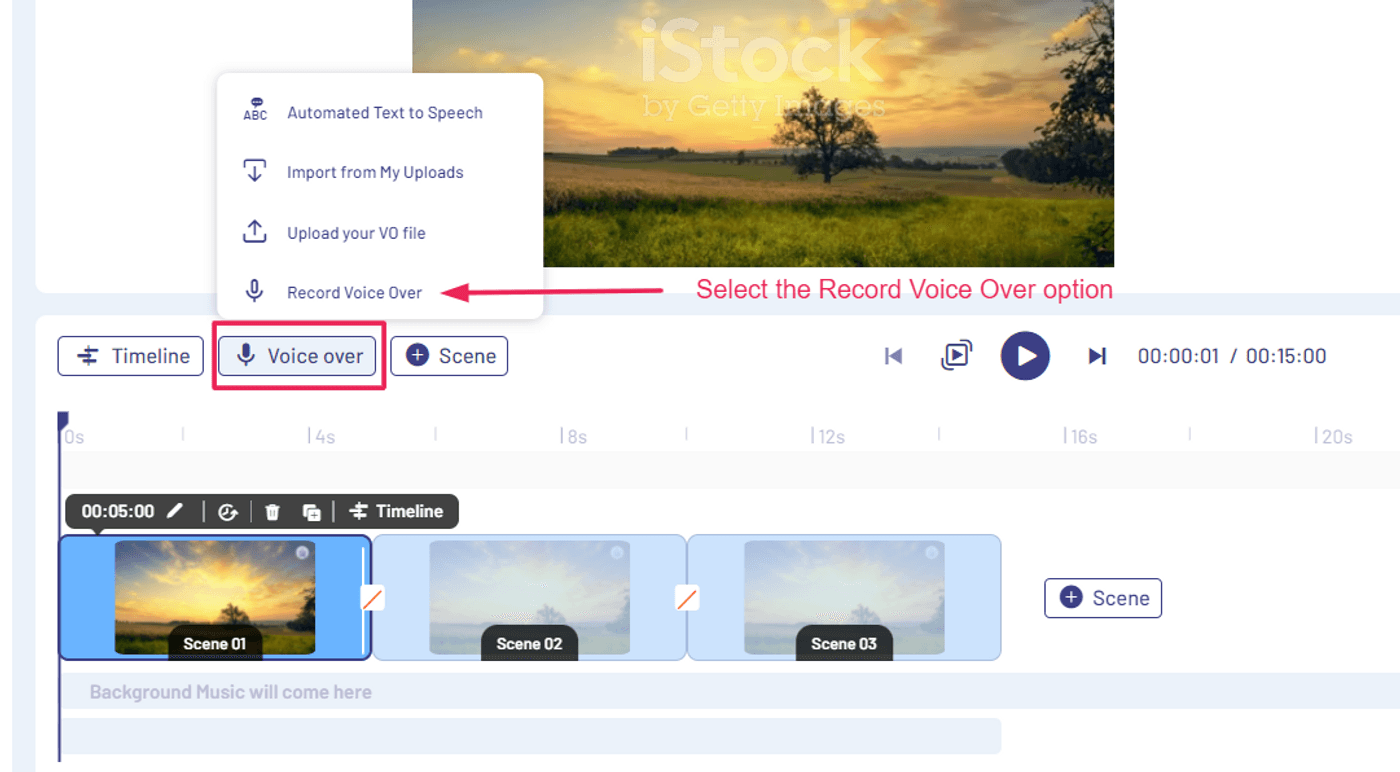This screenshot has width=1400, height=772.
Task: Click the 00:00:01 current time readout
Action: [x=1178, y=356]
